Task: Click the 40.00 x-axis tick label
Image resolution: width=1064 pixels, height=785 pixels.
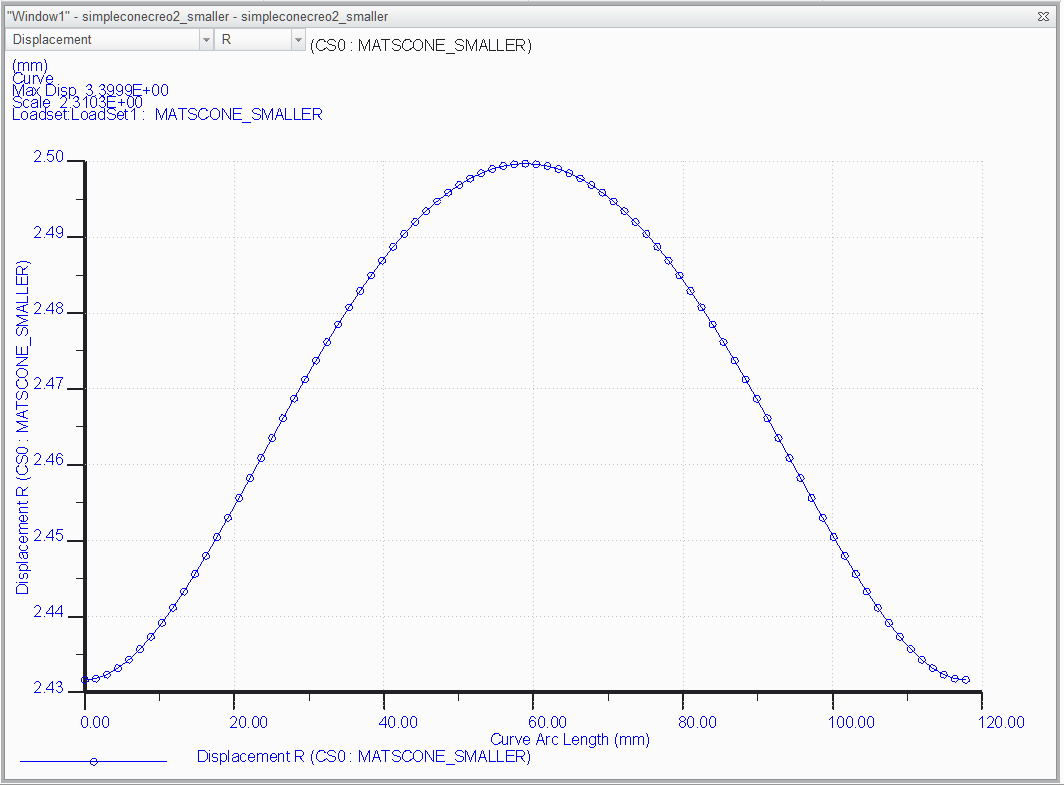Action: click(x=398, y=723)
